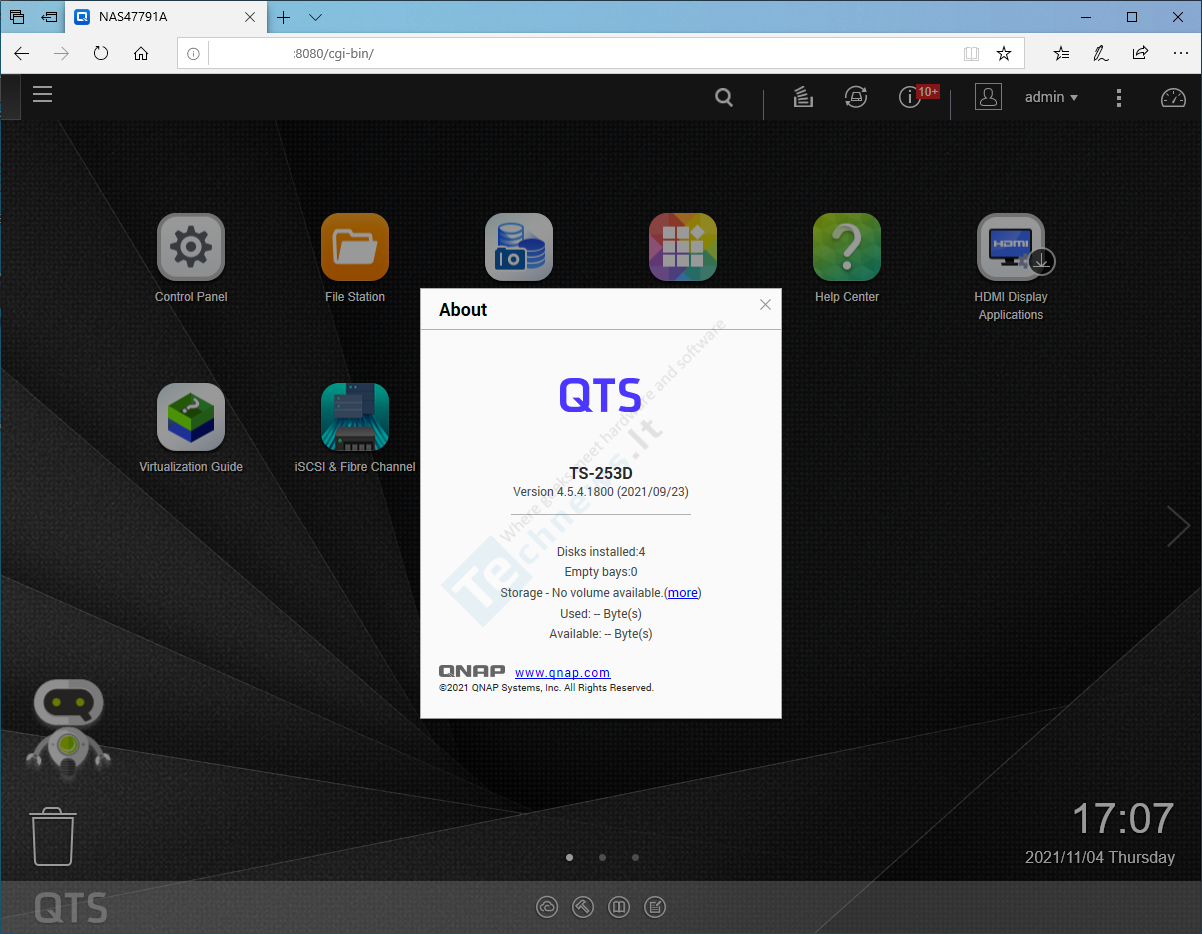The width and height of the screenshot is (1202, 934).
Task: Open Help Center
Action: coord(847,247)
